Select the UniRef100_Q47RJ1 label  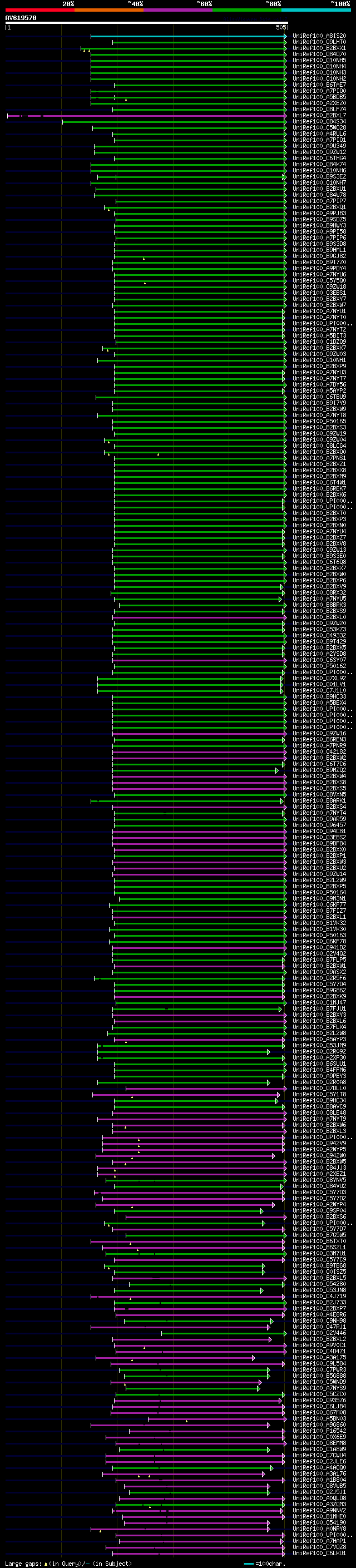[319, 1327]
